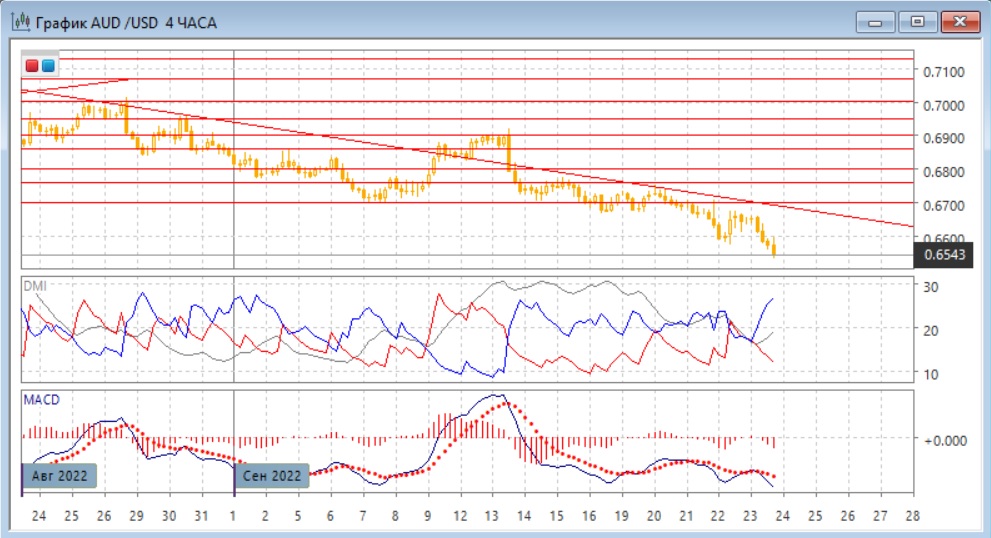Click the Сен 2022 month marker
991x538 pixels.
272,476
